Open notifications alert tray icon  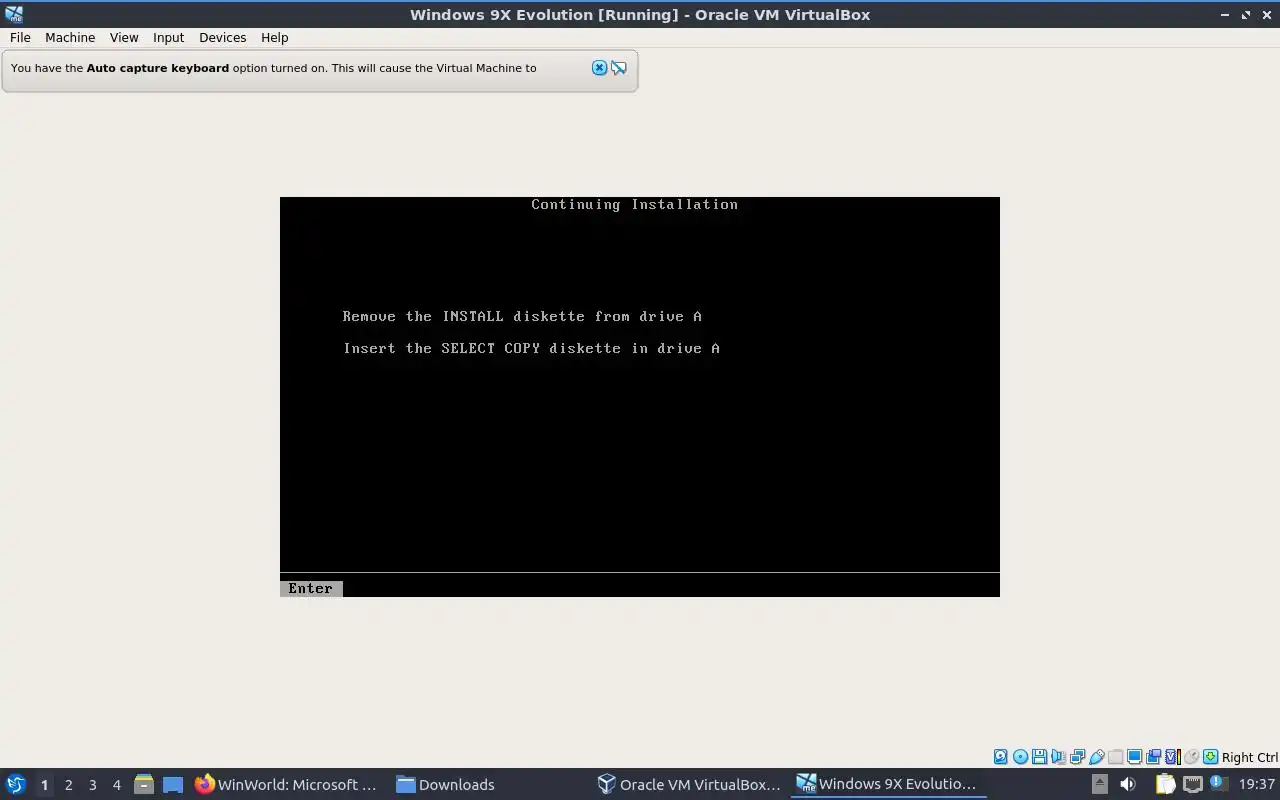[x=1218, y=784]
